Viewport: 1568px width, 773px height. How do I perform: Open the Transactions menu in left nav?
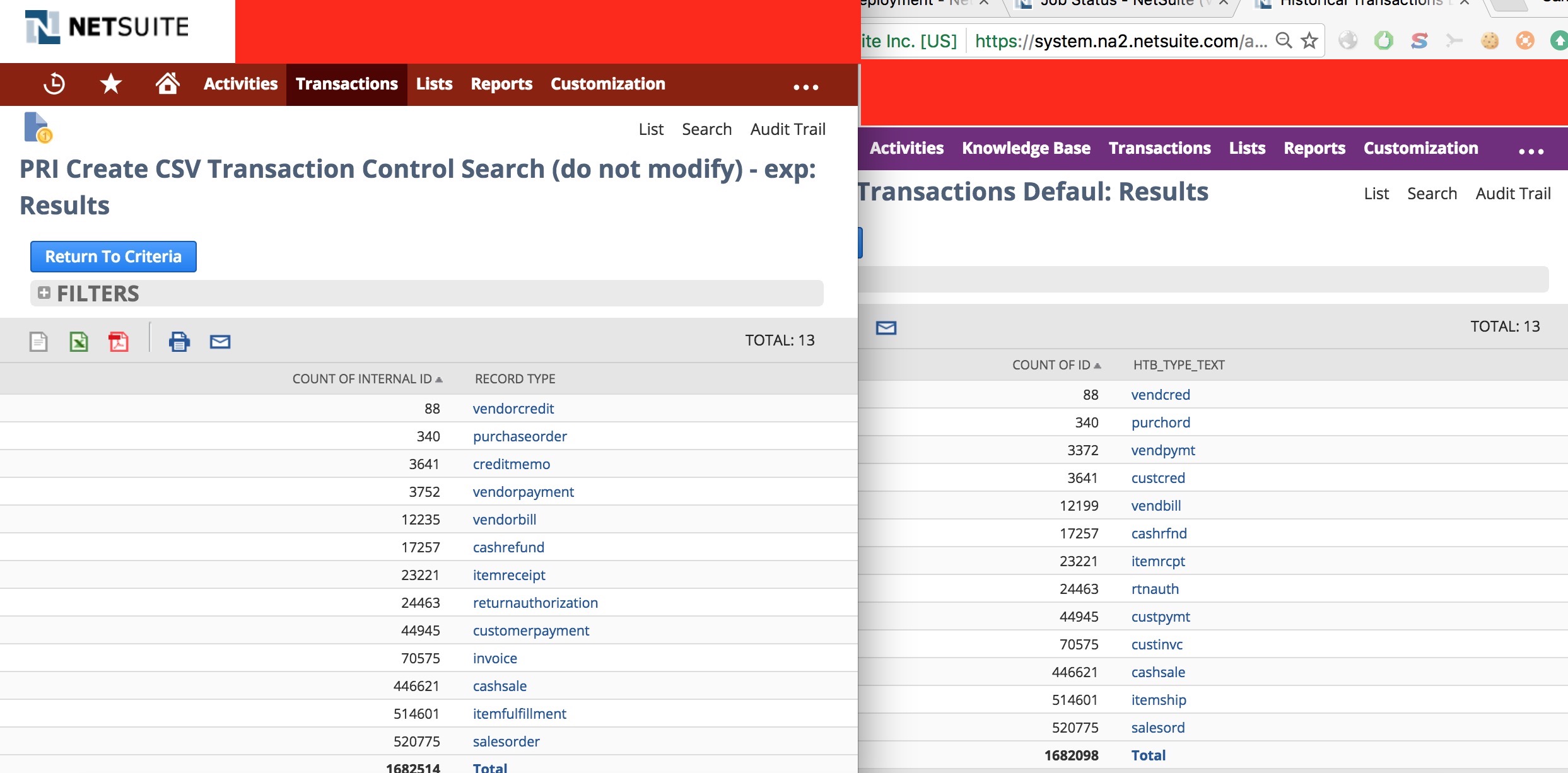click(x=346, y=84)
